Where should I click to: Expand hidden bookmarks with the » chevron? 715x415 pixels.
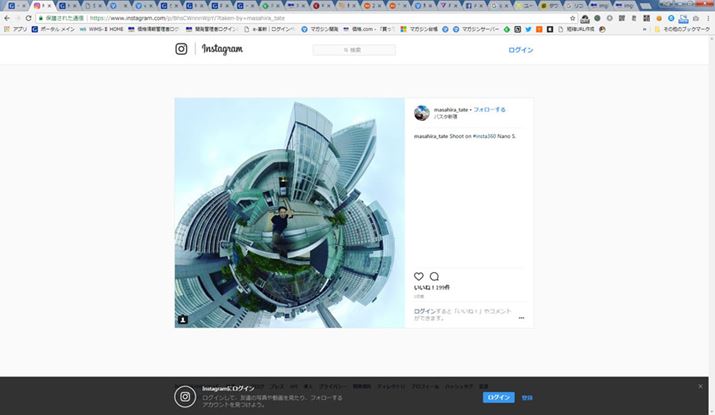[644, 29]
